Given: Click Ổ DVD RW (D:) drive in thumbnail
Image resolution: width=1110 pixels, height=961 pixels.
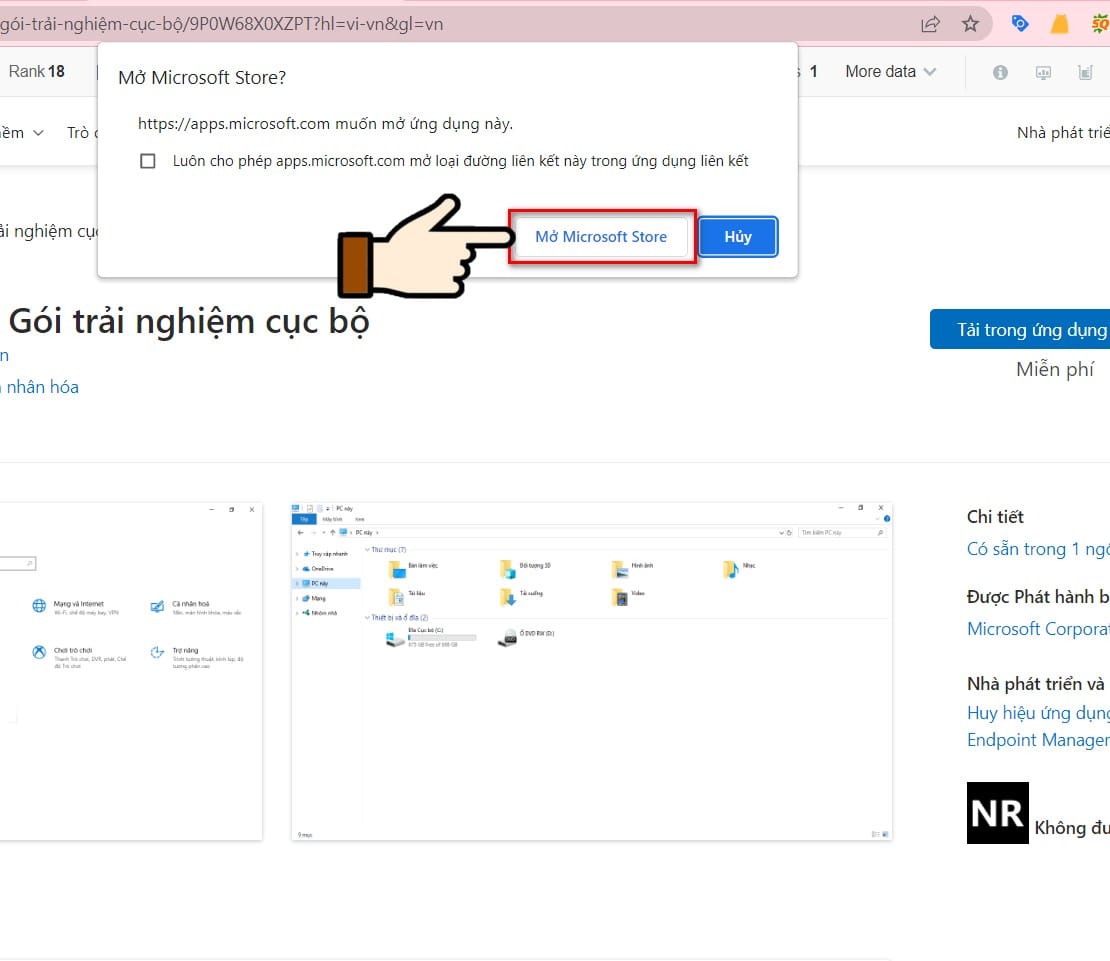Looking at the screenshot, I should click(x=526, y=637).
